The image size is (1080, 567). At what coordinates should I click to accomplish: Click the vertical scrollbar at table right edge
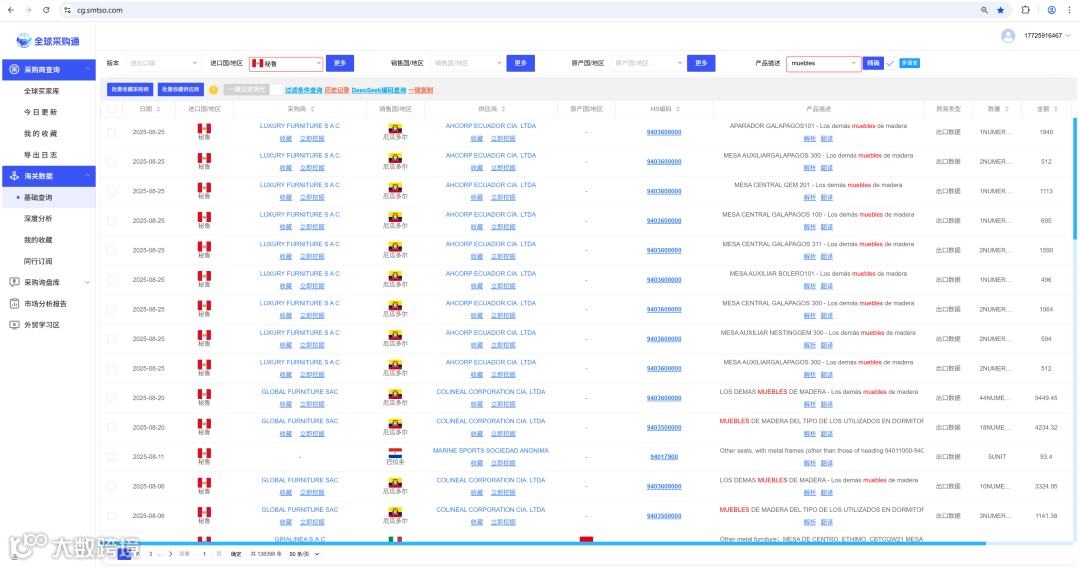[x=1075, y=179]
